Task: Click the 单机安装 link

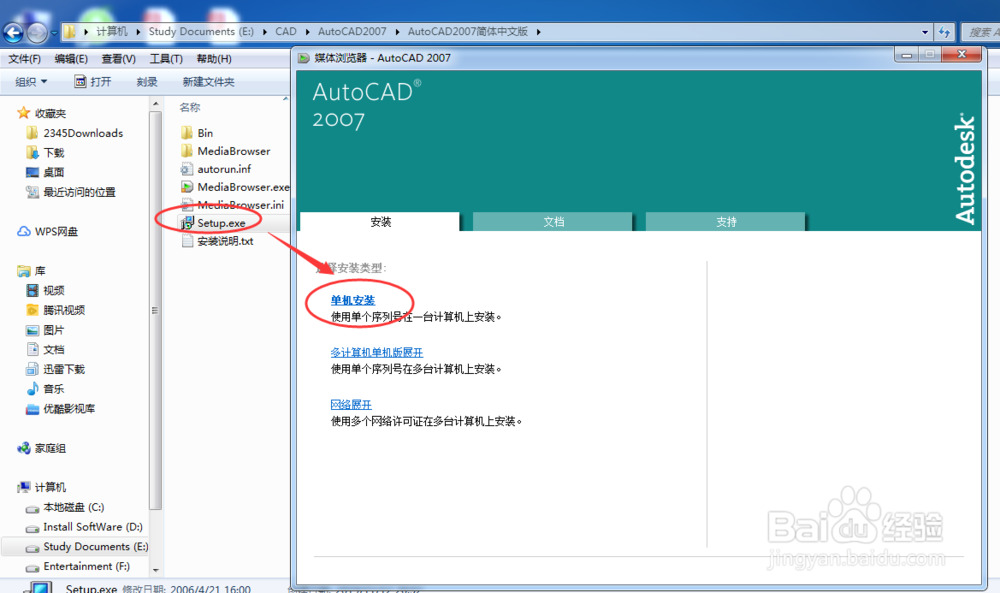Action: [x=353, y=300]
